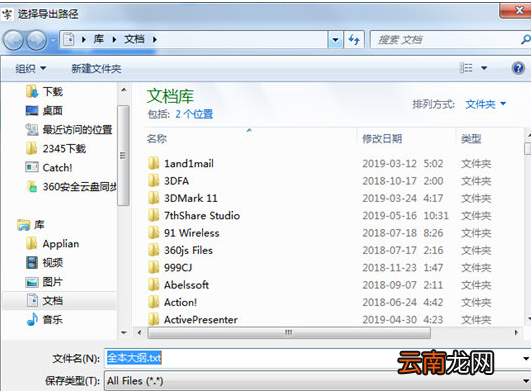Click the blue help question mark icon
Image resolution: width=531 pixels, height=391 pixels.
click(518, 68)
